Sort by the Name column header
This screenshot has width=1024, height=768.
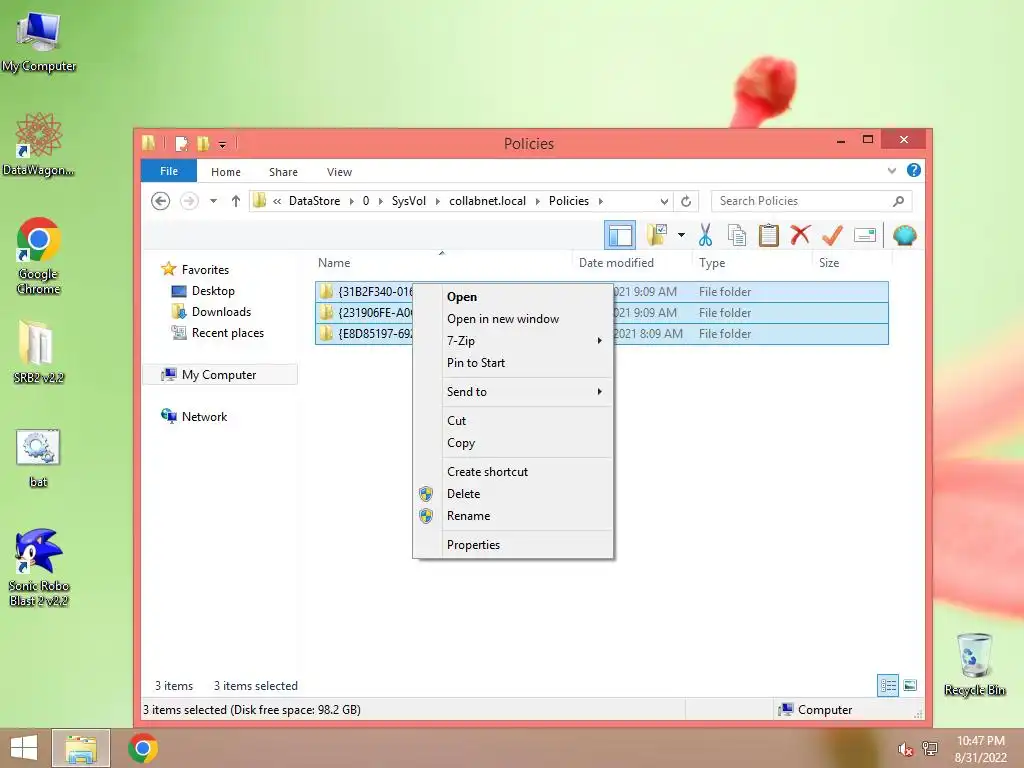442,263
